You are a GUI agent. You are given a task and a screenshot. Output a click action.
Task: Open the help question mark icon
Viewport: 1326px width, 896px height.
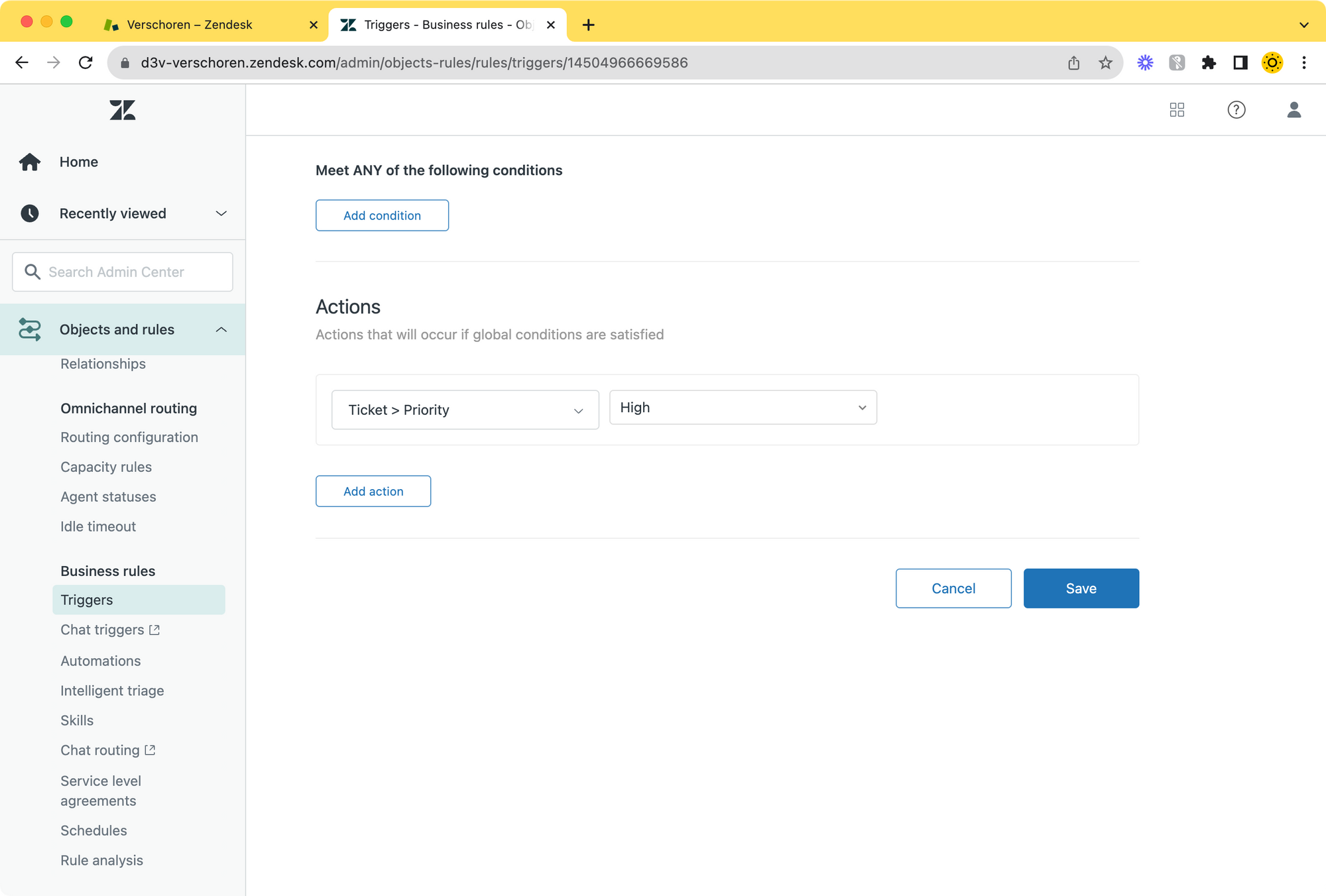pos(1236,110)
